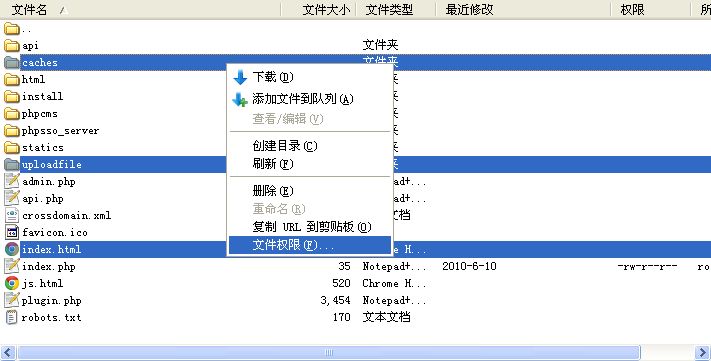Choose 复制 URL 到剪贴板 menu entry
Image resolution: width=711 pixels, height=361 pixels.
click(310, 227)
